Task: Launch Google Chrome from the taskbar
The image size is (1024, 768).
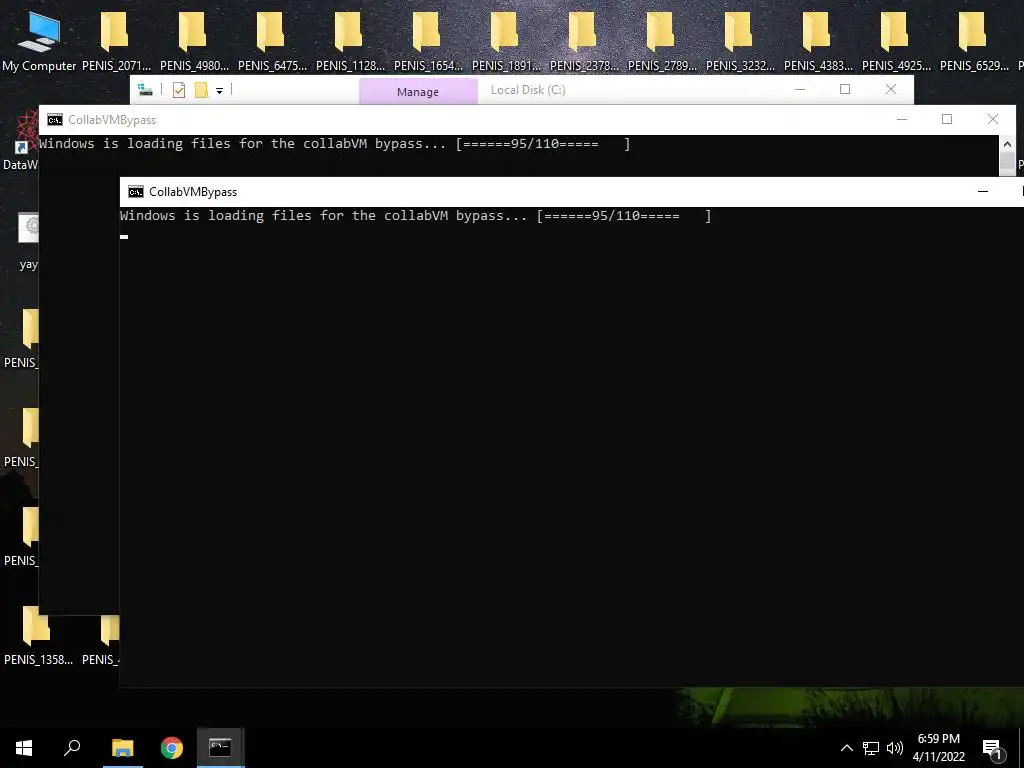Action: 172,748
